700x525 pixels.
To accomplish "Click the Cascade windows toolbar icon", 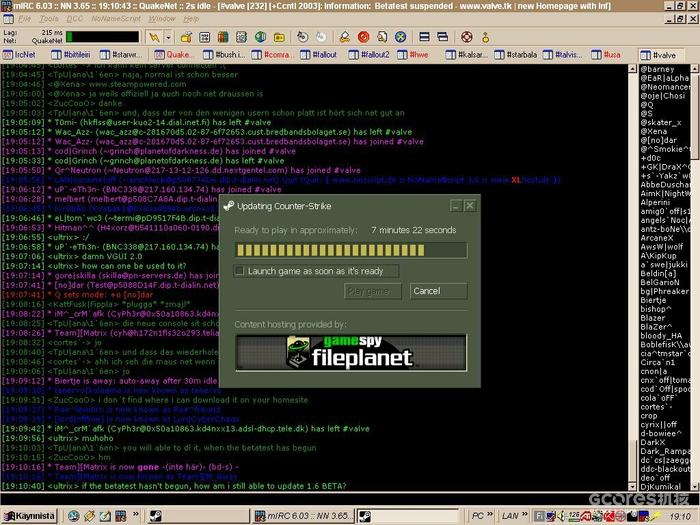I will [x=442, y=37].
